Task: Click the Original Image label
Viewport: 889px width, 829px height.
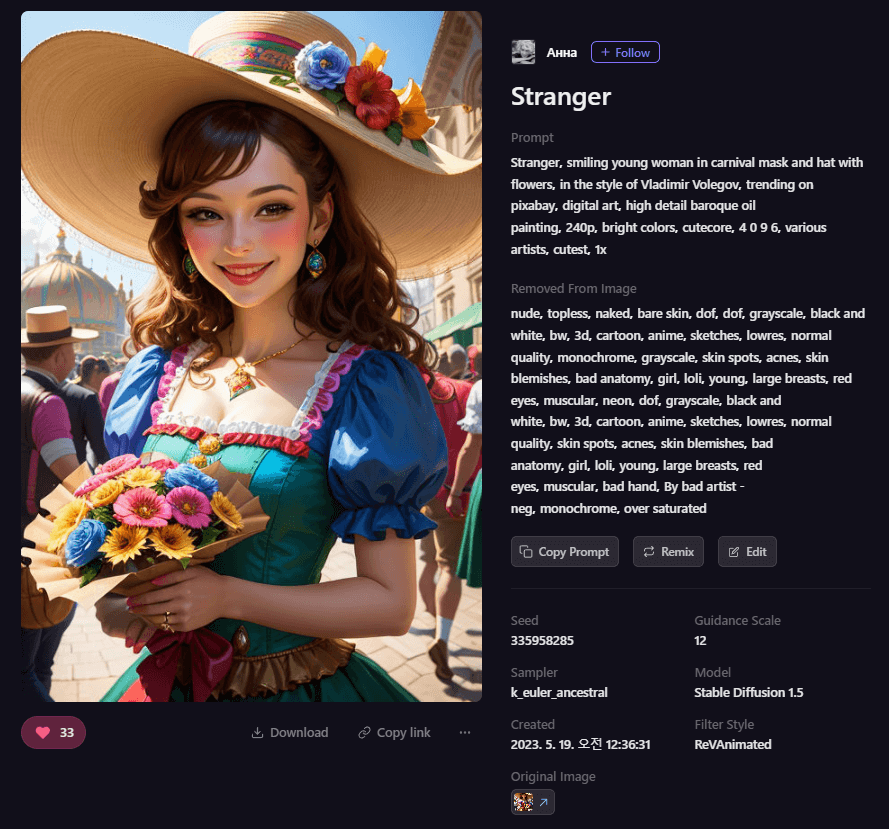Action: pos(553,776)
